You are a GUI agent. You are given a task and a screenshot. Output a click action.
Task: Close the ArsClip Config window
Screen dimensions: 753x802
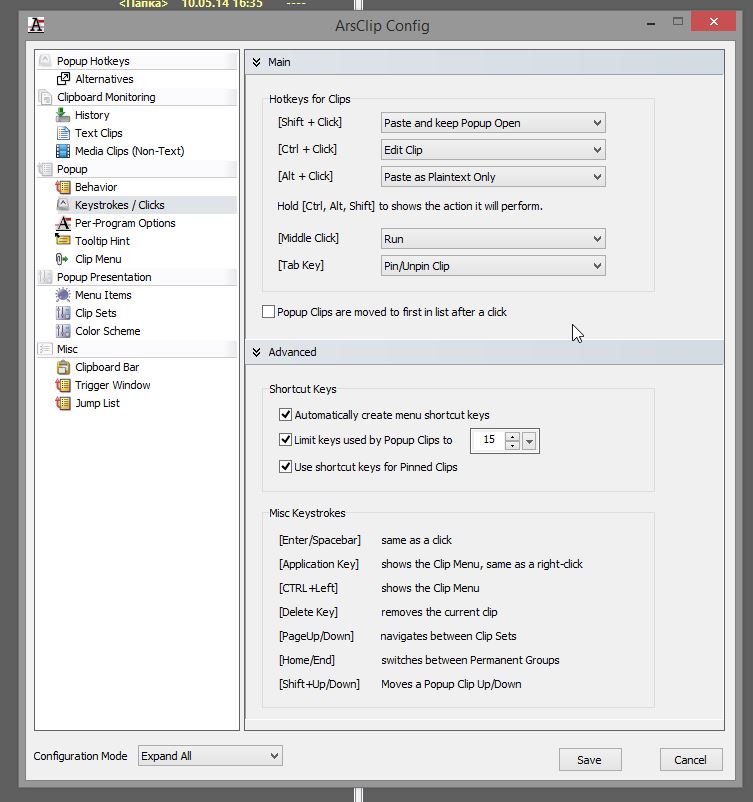click(x=714, y=21)
